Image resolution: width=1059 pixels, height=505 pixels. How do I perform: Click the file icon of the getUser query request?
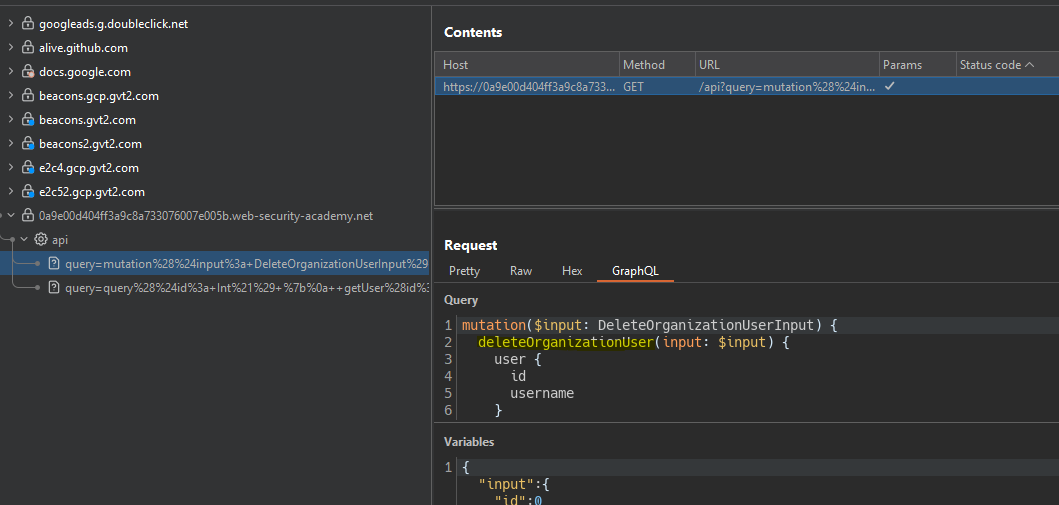coord(55,288)
